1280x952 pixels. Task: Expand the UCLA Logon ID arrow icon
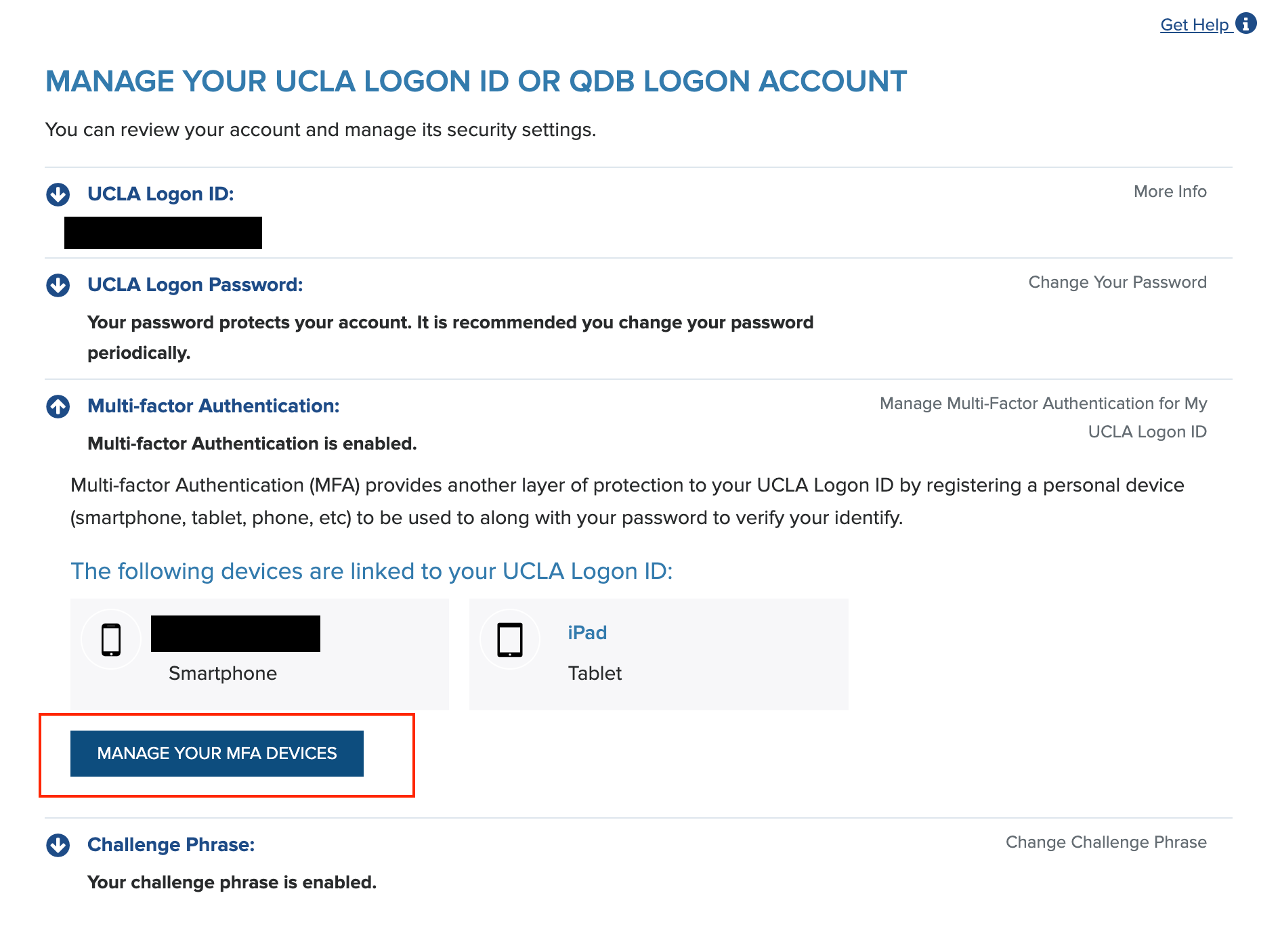point(58,194)
